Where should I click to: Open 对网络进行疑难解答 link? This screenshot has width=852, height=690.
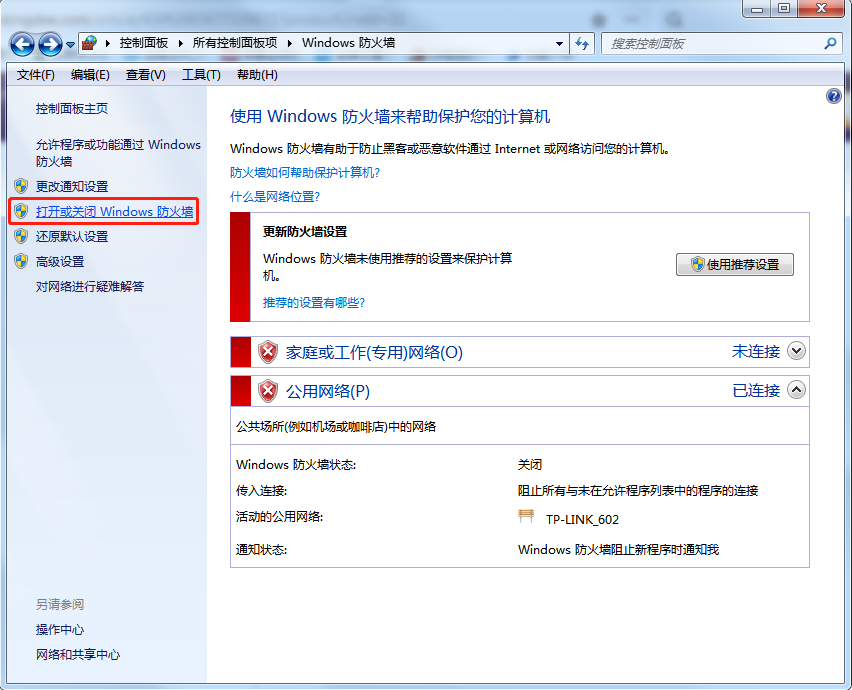pos(90,286)
